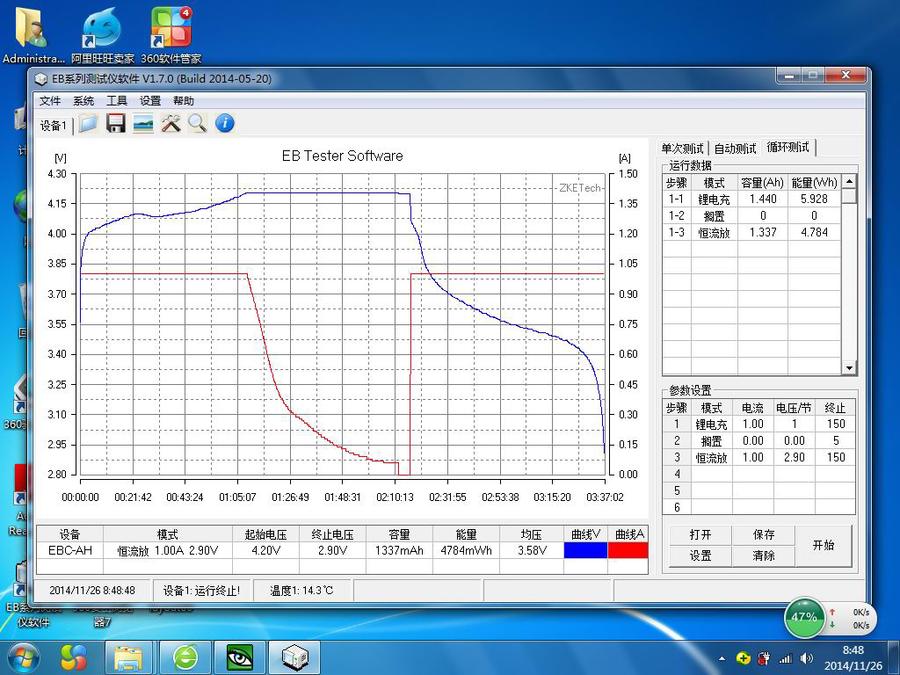
Task: Click step 3 voltage cell 2.90
Action: coord(794,457)
